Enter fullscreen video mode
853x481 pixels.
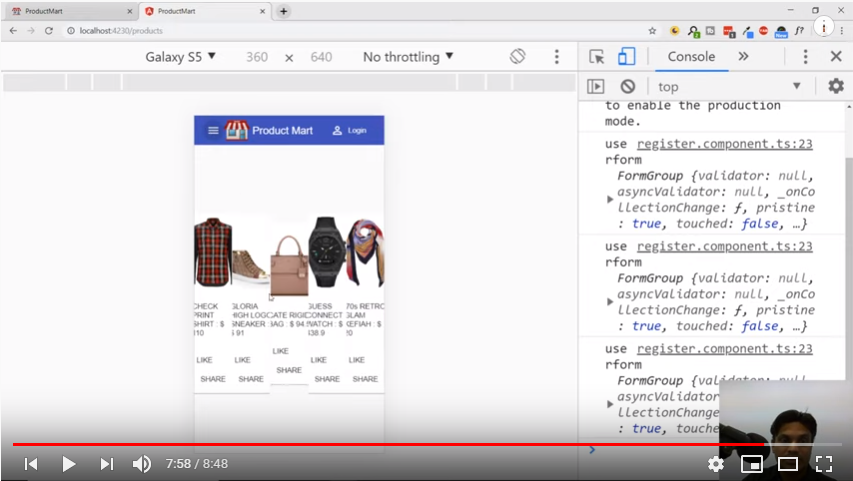point(823,464)
